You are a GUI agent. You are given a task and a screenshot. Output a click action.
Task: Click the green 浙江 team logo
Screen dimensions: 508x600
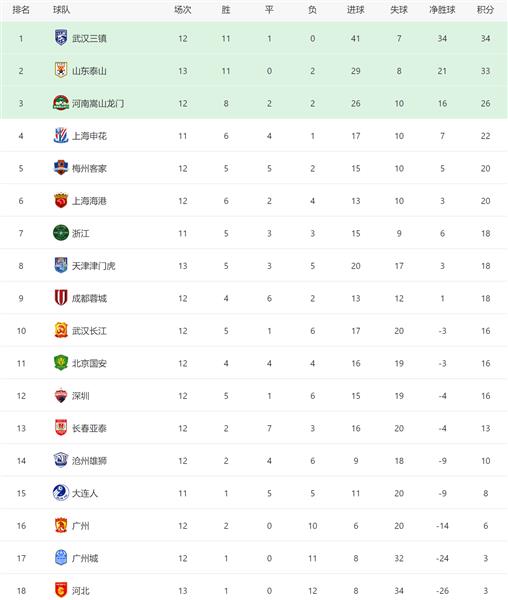61,233
